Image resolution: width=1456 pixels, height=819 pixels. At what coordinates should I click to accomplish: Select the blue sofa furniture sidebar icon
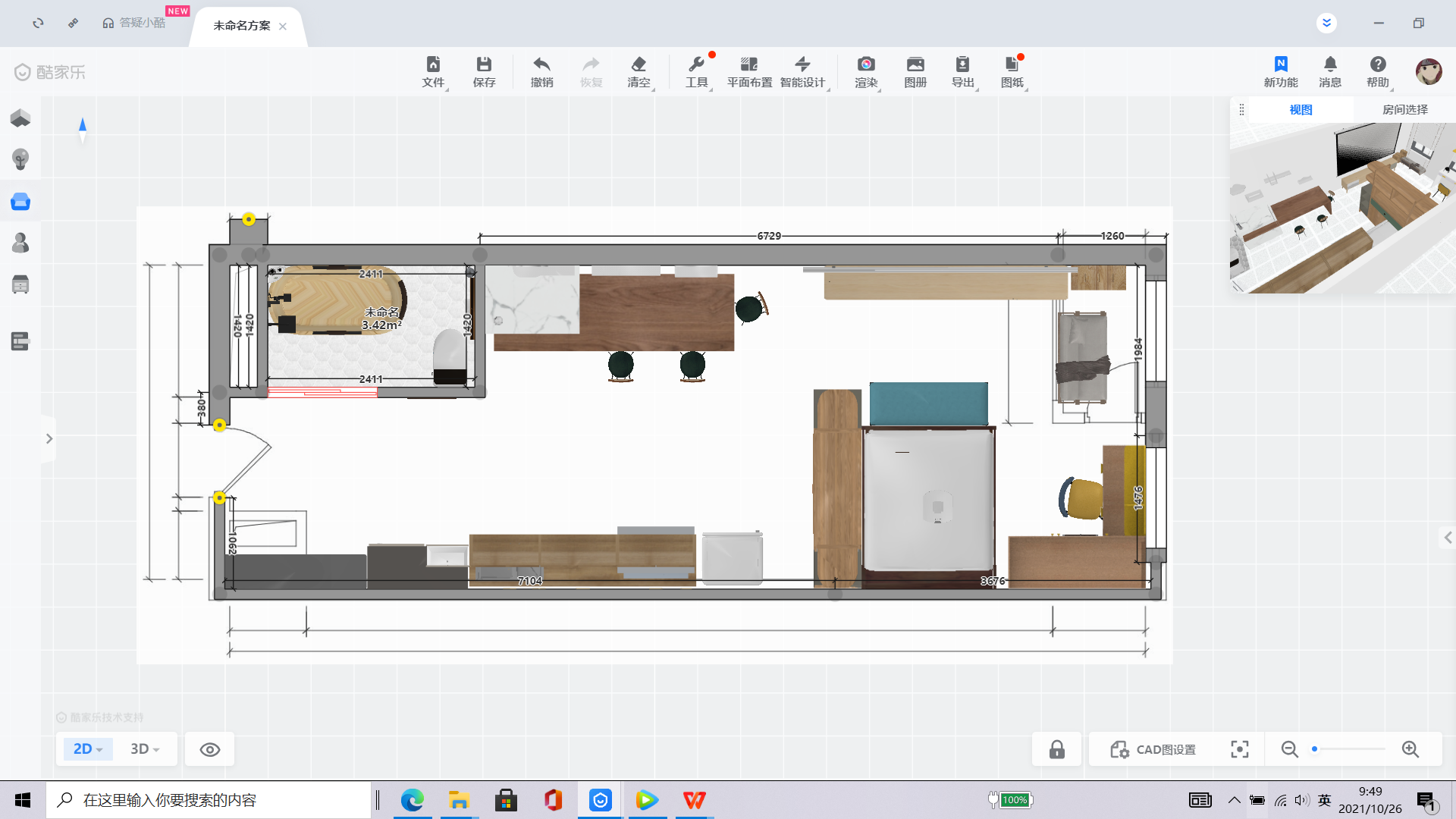pos(20,201)
